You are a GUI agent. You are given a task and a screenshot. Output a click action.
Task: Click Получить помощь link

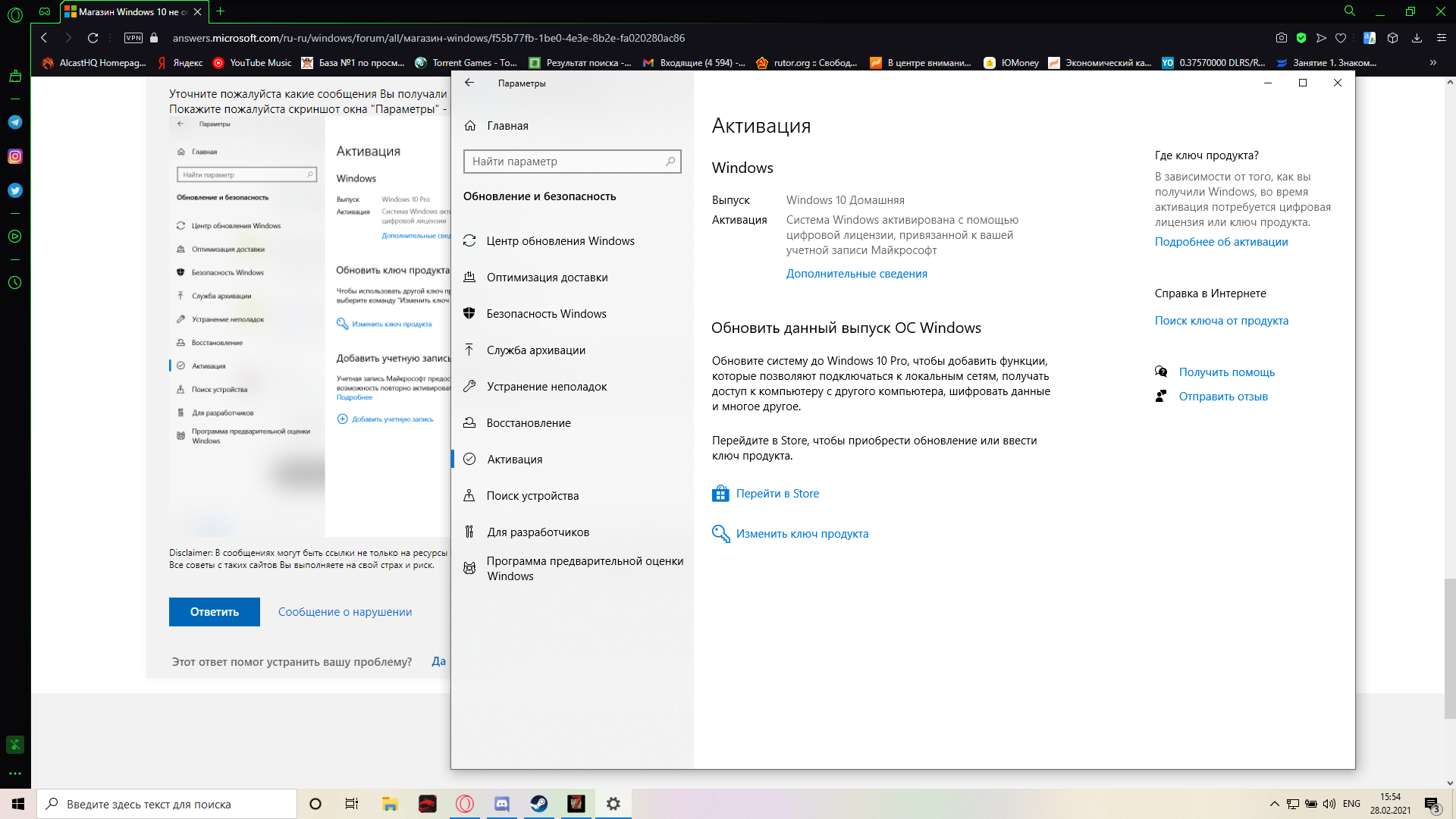click(x=1226, y=372)
